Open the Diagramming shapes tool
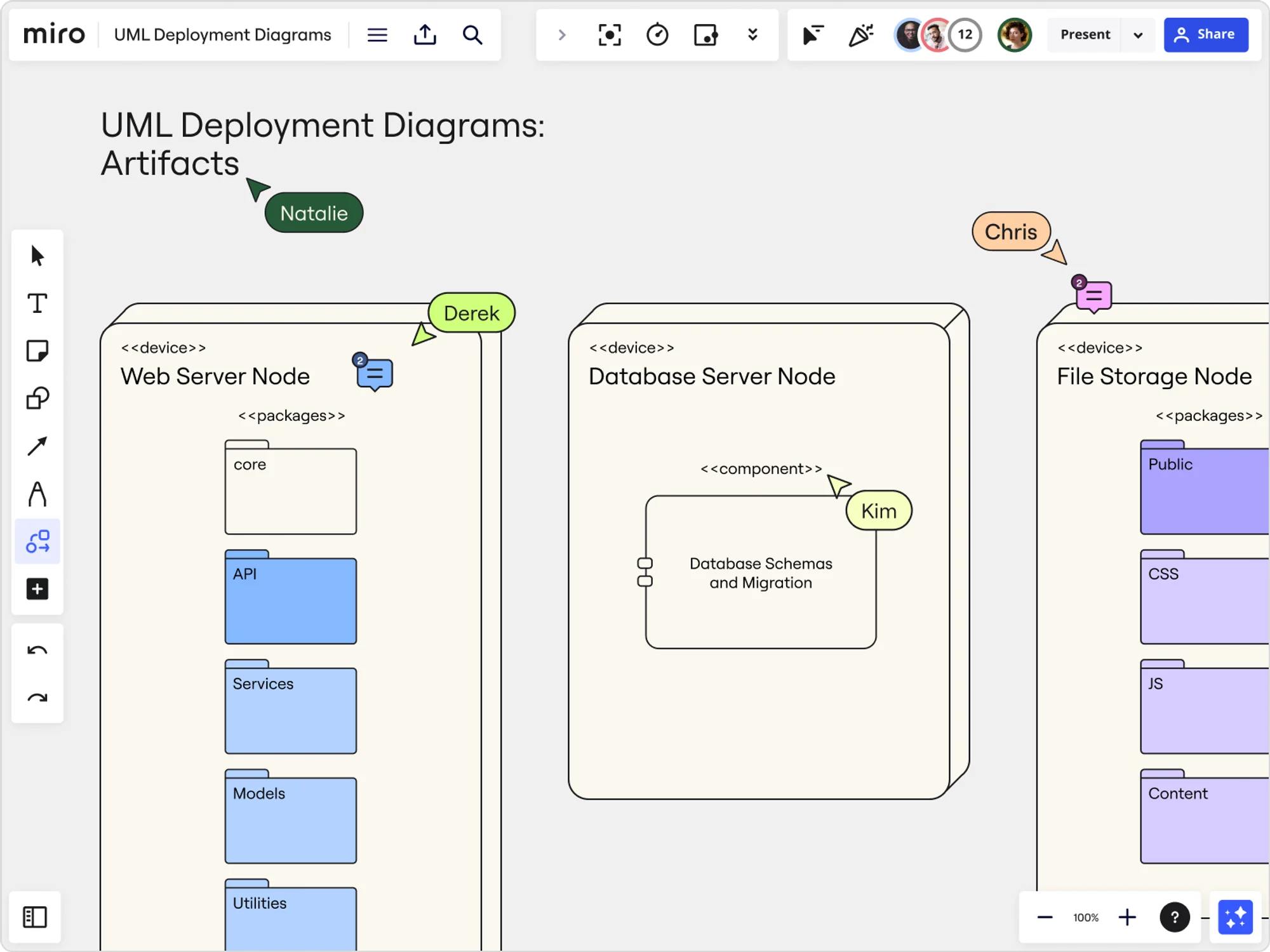Screen dimensions: 1270x952 (x=37, y=541)
